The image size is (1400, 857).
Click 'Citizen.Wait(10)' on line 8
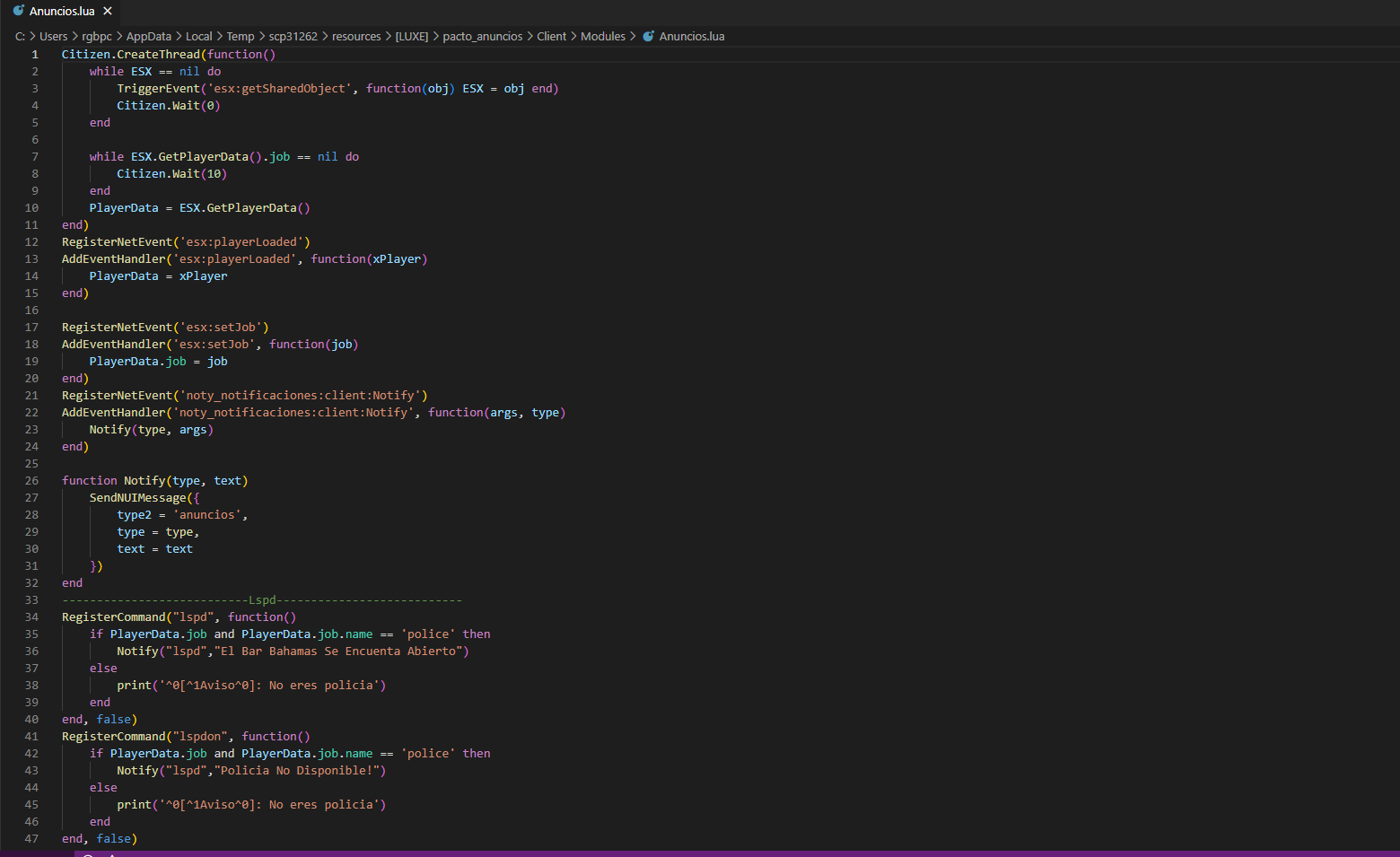[172, 173]
